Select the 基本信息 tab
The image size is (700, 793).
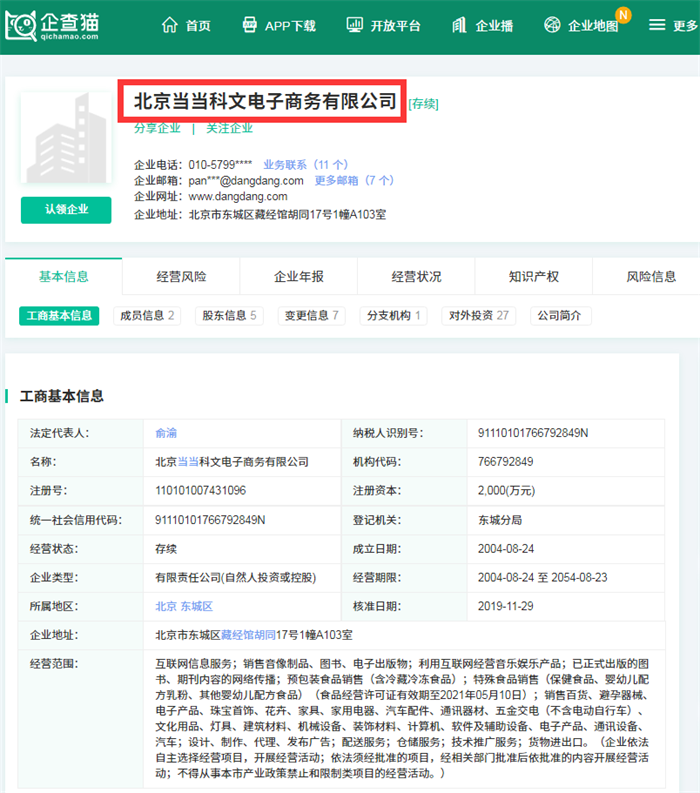tap(64, 277)
